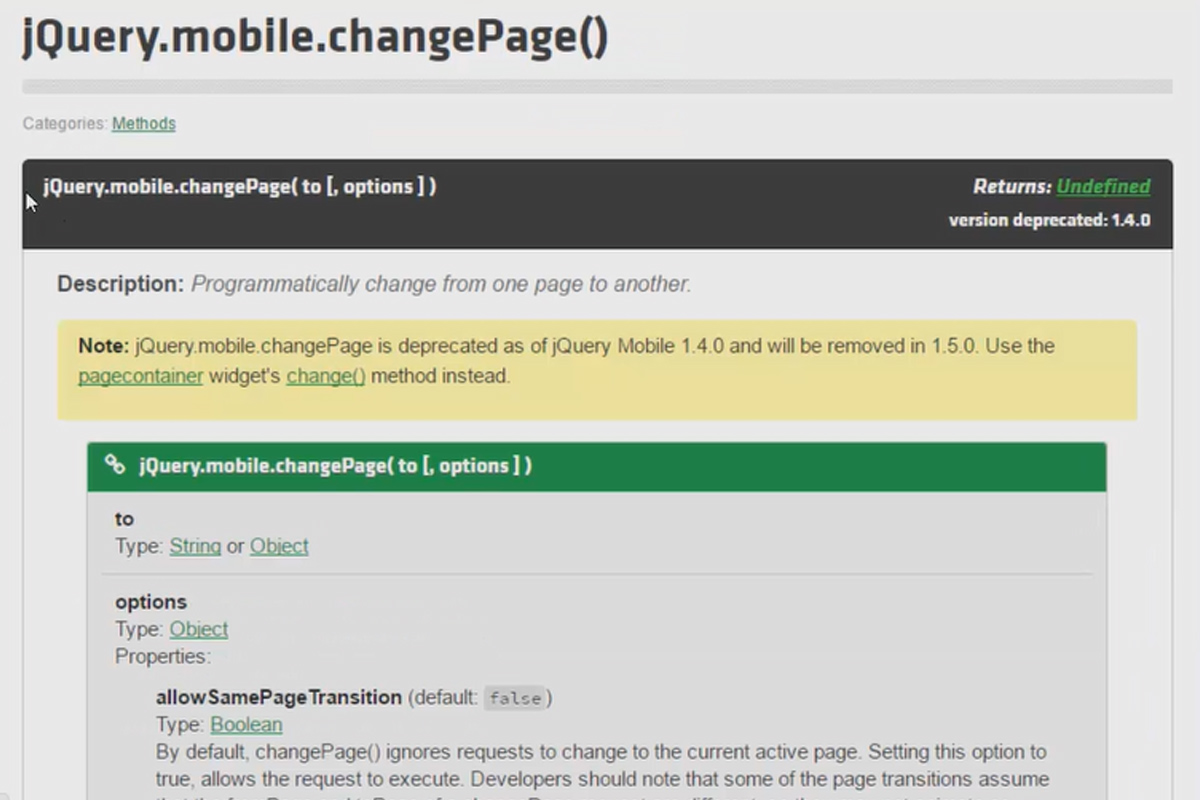1200x800 pixels.
Task: Open the Boolean type link
Action: (246, 724)
